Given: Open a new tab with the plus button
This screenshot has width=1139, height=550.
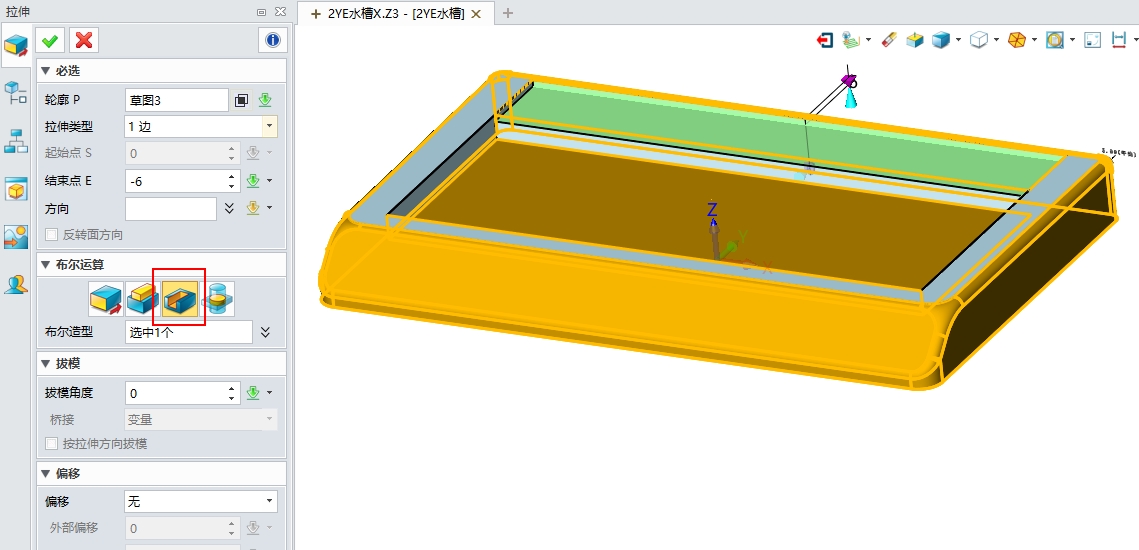Looking at the screenshot, I should click(507, 13).
